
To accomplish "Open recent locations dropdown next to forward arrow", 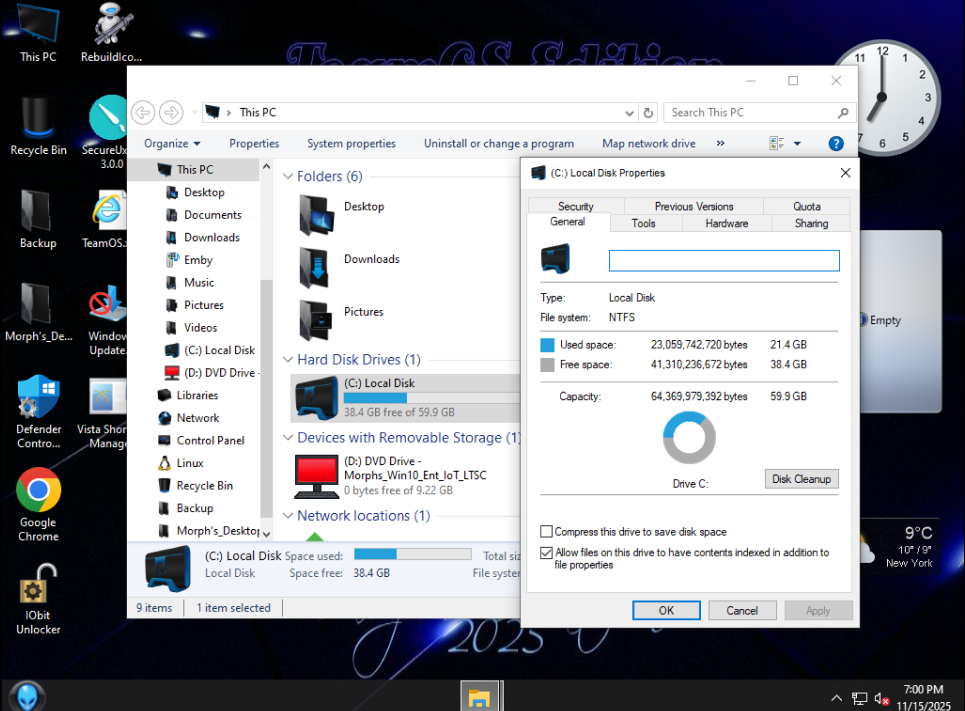I will [x=194, y=113].
